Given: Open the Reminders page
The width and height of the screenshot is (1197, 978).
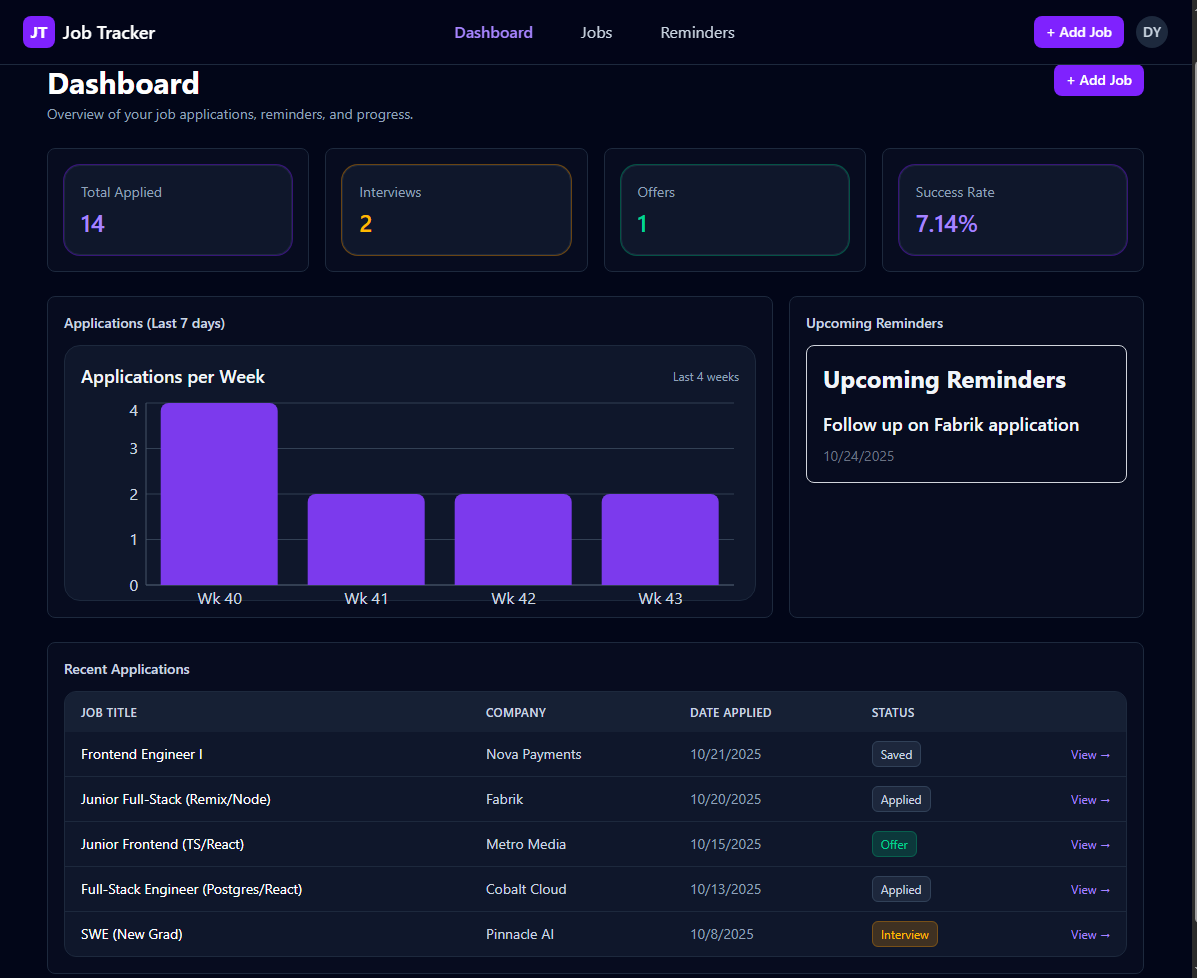Looking at the screenshot, I should tap(697, 32).
